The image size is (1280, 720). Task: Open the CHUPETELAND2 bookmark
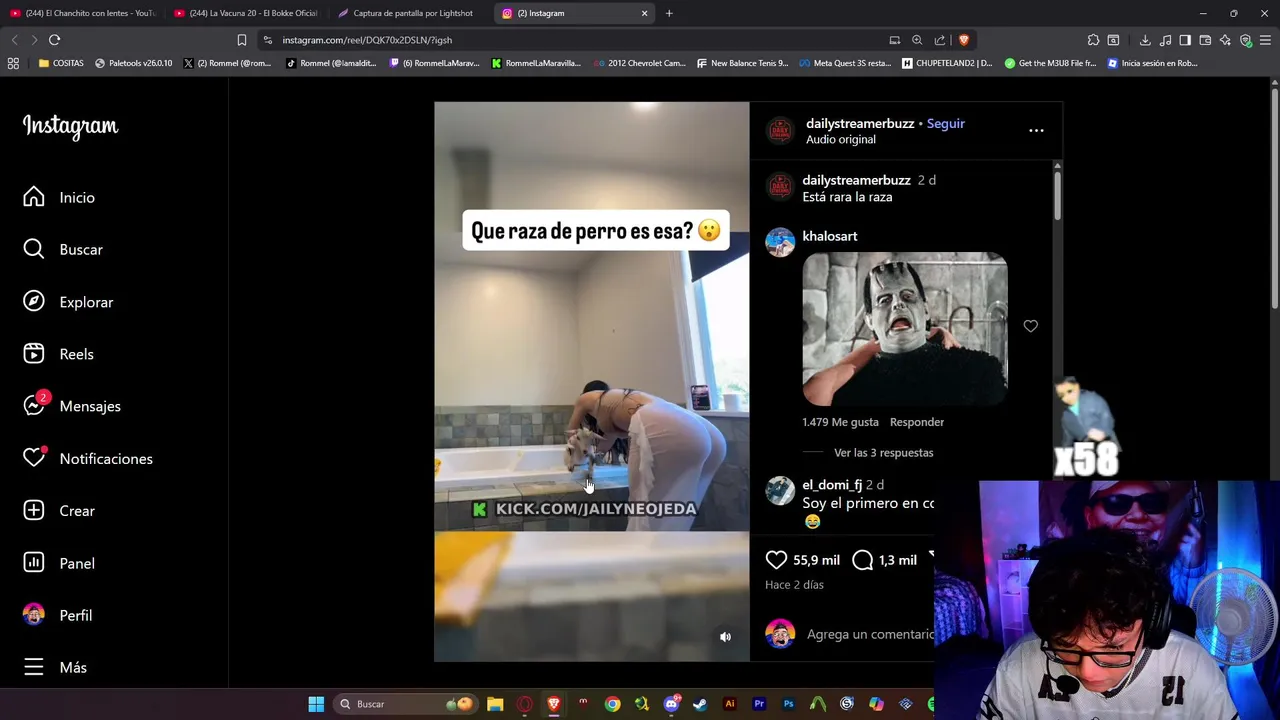click(947, 63)
